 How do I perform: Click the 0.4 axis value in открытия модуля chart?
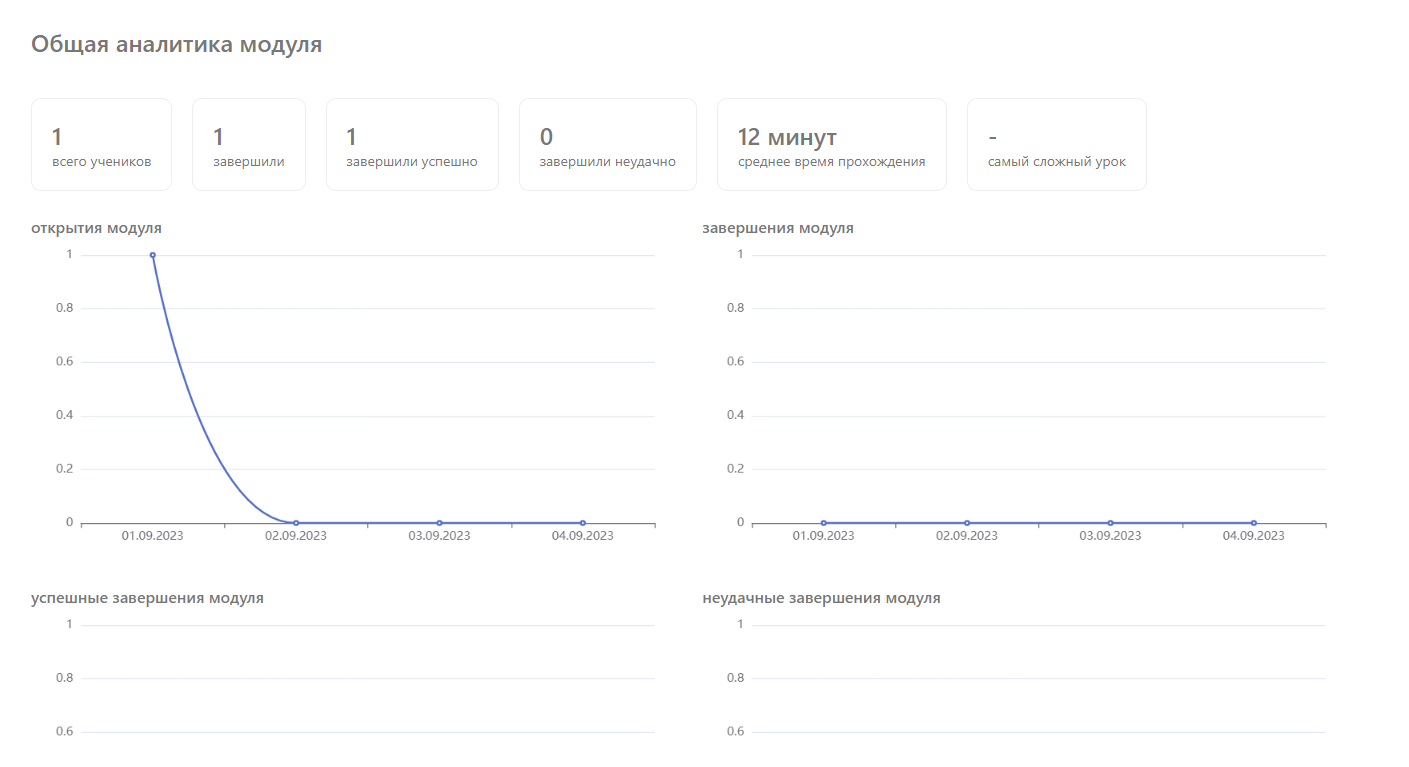pyautogui.click(x=65, y=415)
